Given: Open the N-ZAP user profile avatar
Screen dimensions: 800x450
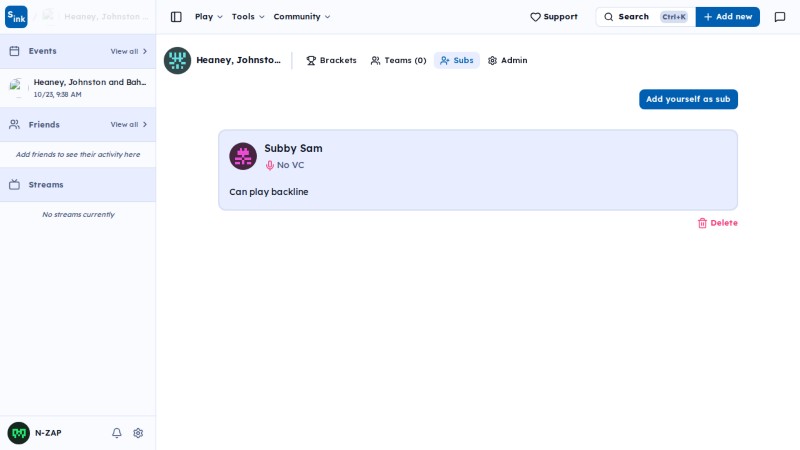Looking at the screenshot, I should (18, 433).
